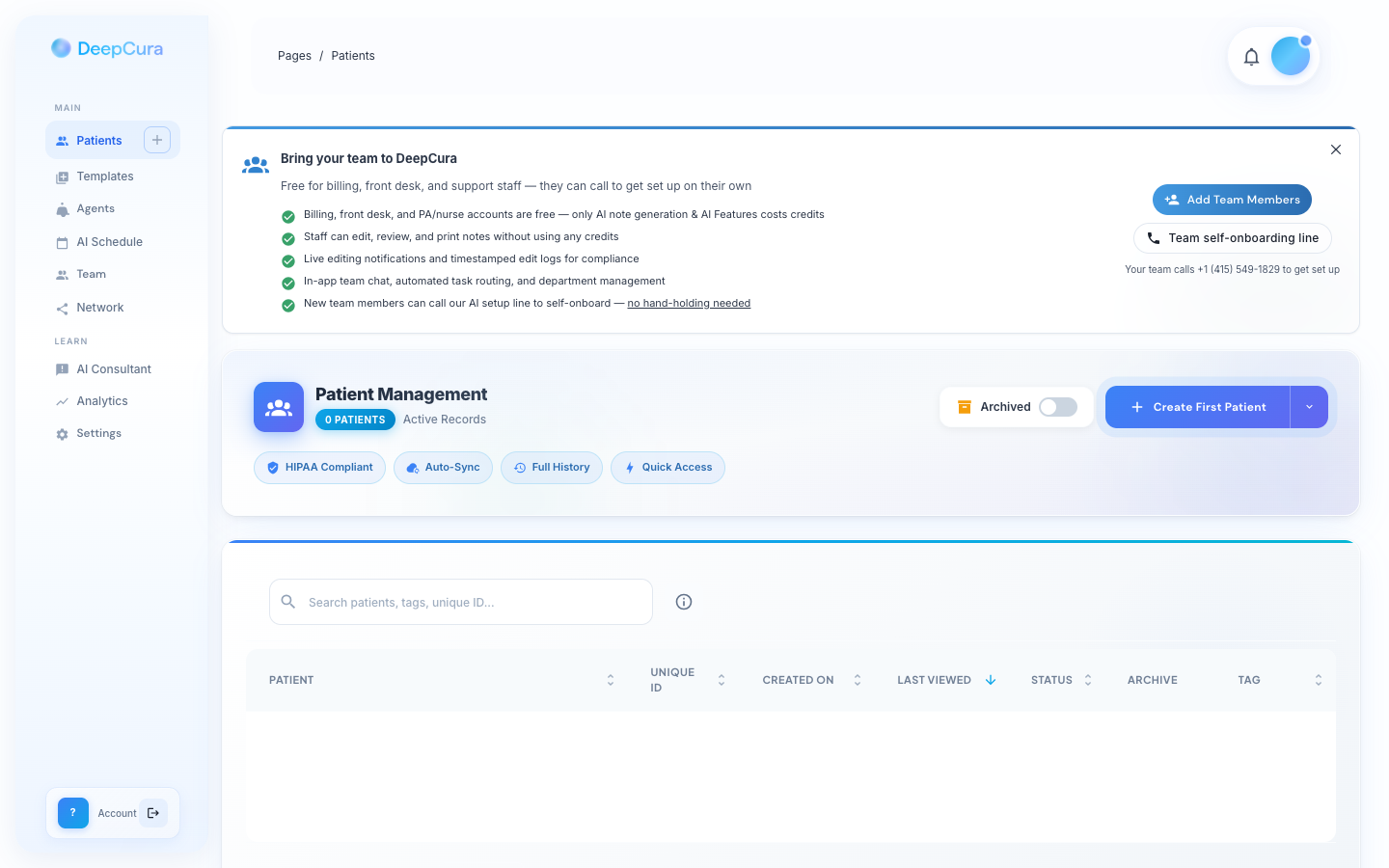Image resolution: width=1389 pixels, height=868 pixels.
Task: Click the Patients breadcrumb item
Action: [x=353, y=56]
